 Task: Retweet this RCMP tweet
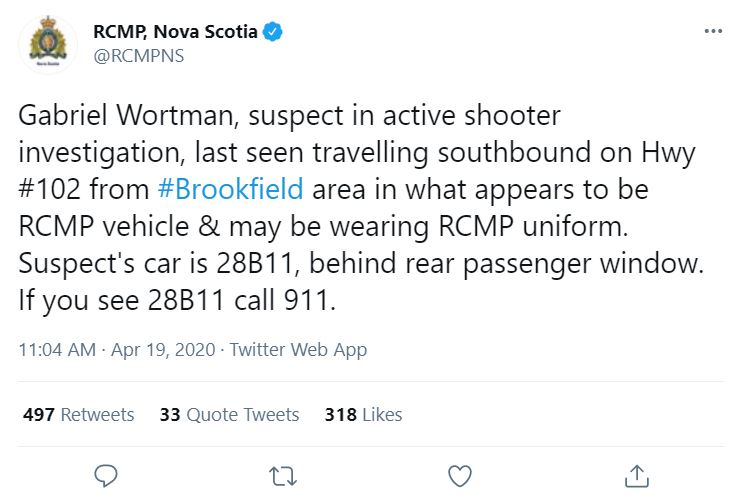[283, 474]
